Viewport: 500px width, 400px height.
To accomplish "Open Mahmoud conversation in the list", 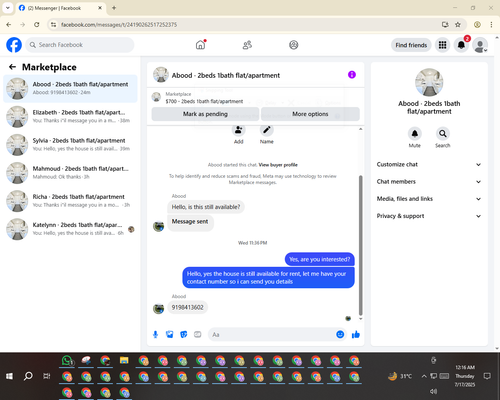I will click(70, 173).
